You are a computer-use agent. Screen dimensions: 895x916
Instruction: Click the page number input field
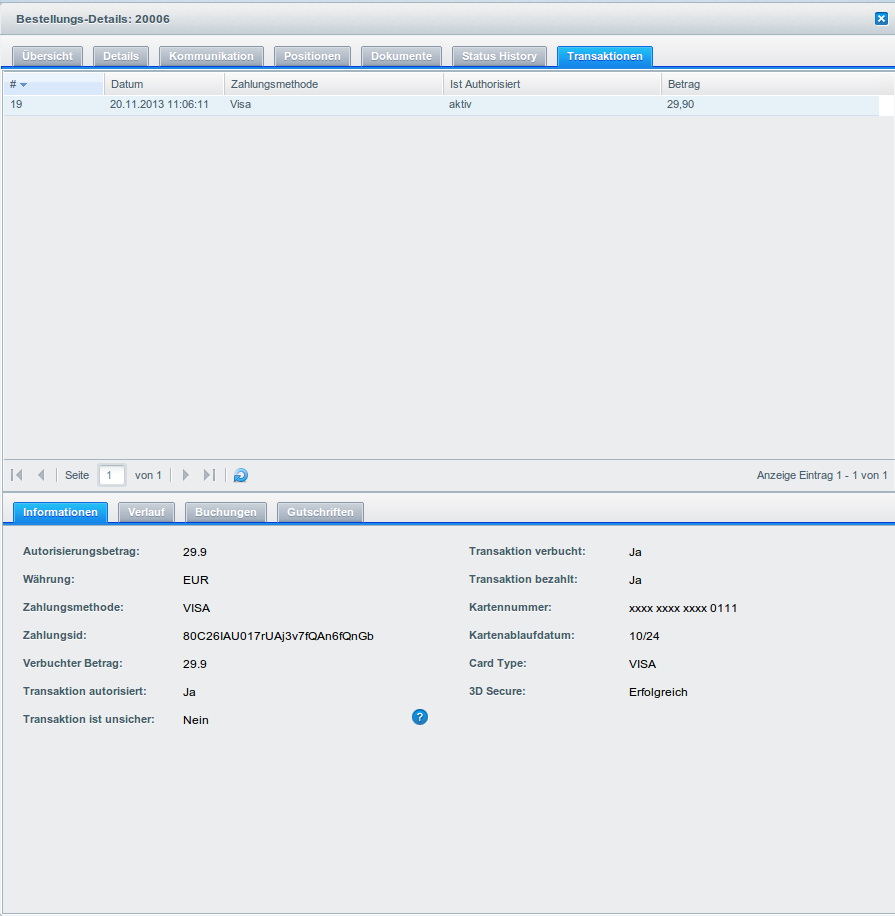coord(112,476)
